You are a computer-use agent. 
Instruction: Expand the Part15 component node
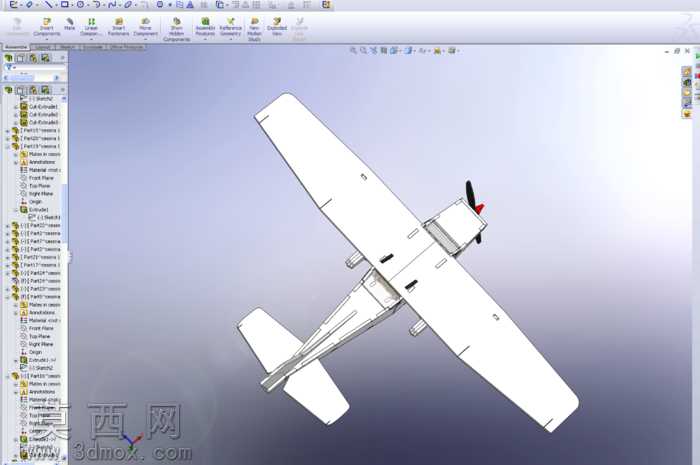pyautogui.click(x=7, y=131)
